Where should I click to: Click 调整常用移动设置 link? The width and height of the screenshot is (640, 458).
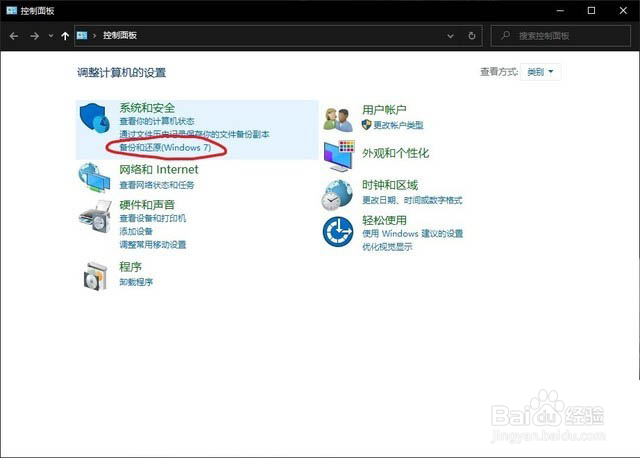tap(153, 245)
